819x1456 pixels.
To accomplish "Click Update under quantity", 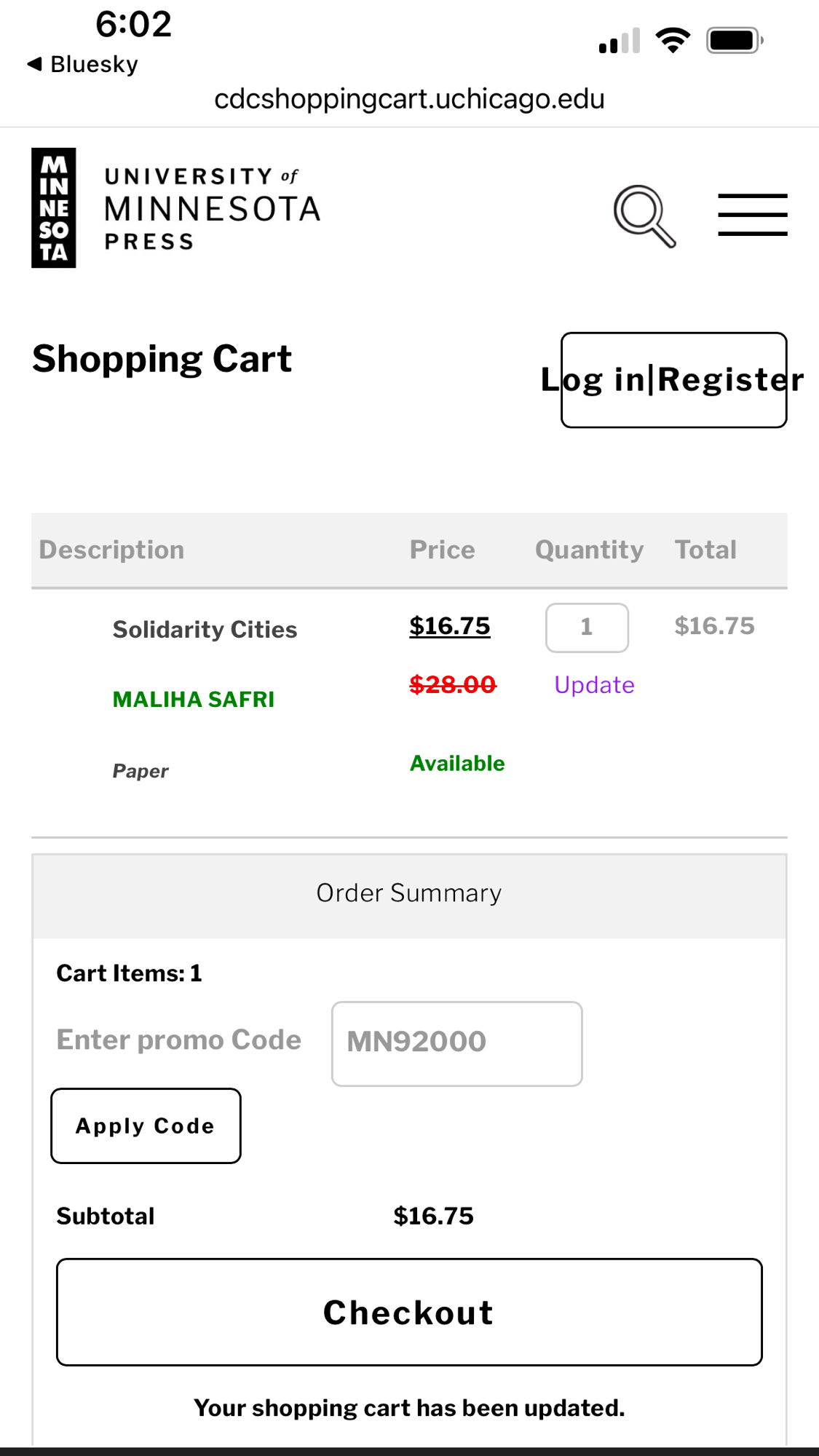I will [594, 685].
